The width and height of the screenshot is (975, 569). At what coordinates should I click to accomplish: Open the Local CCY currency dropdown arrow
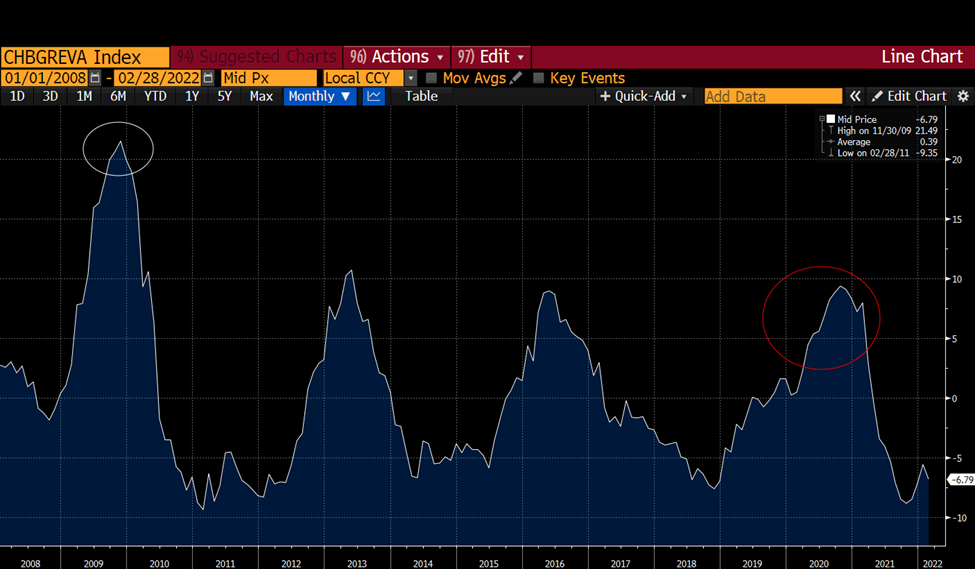(x=410, y=78)
